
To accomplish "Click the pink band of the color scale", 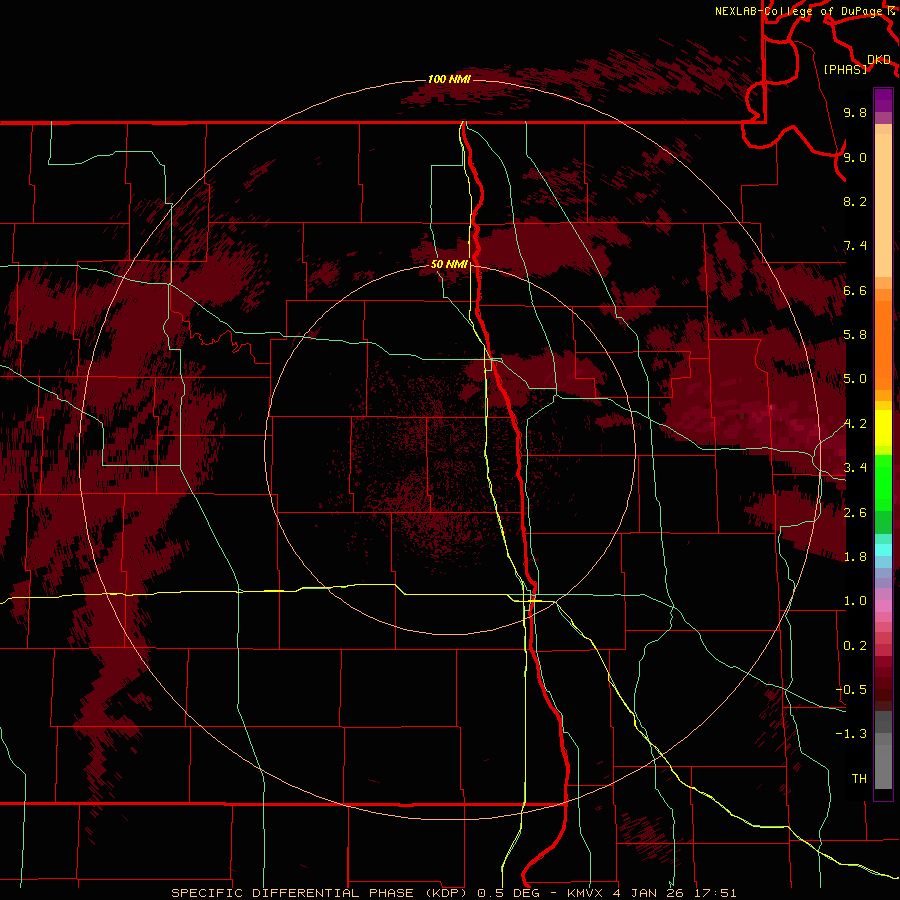I will pyautogui.click(x=883, y=606).
